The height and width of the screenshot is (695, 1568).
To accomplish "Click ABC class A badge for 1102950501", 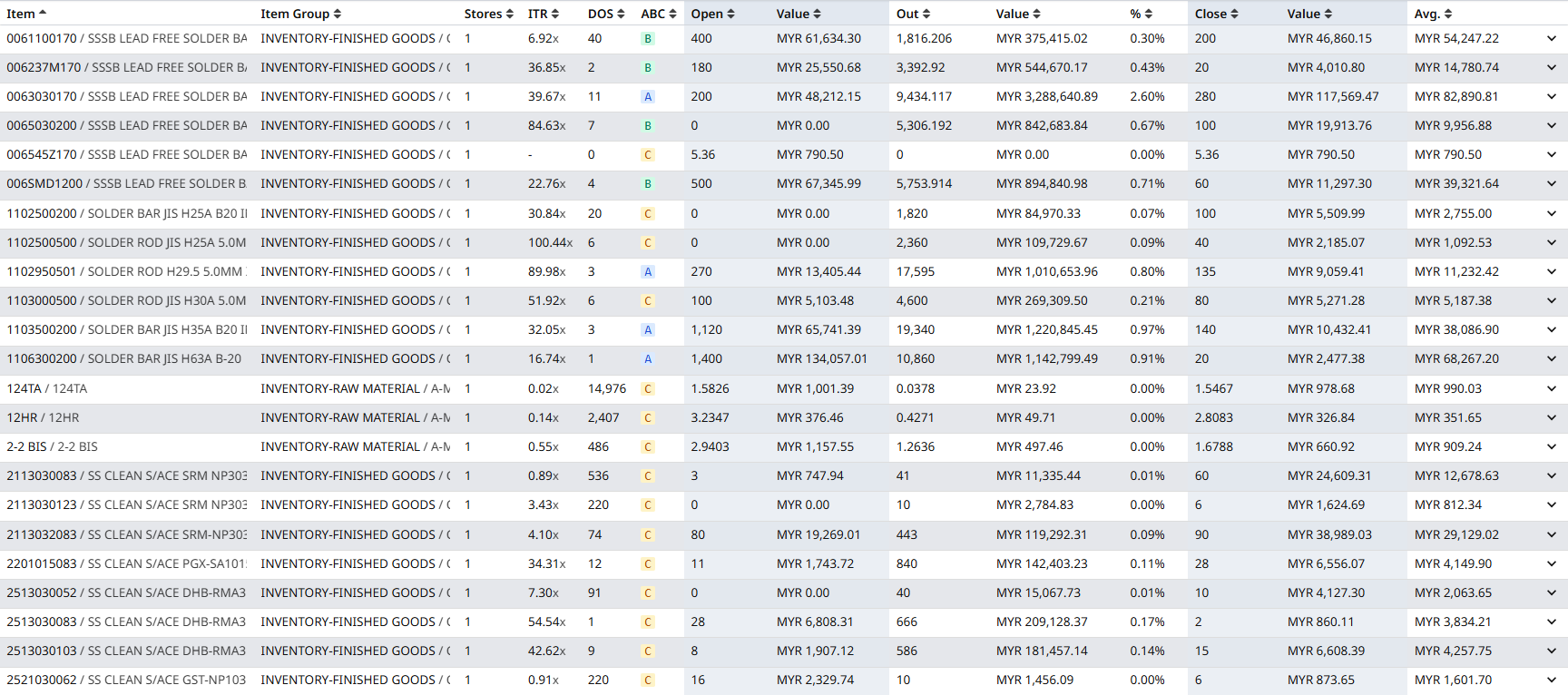I will point(648,271).
